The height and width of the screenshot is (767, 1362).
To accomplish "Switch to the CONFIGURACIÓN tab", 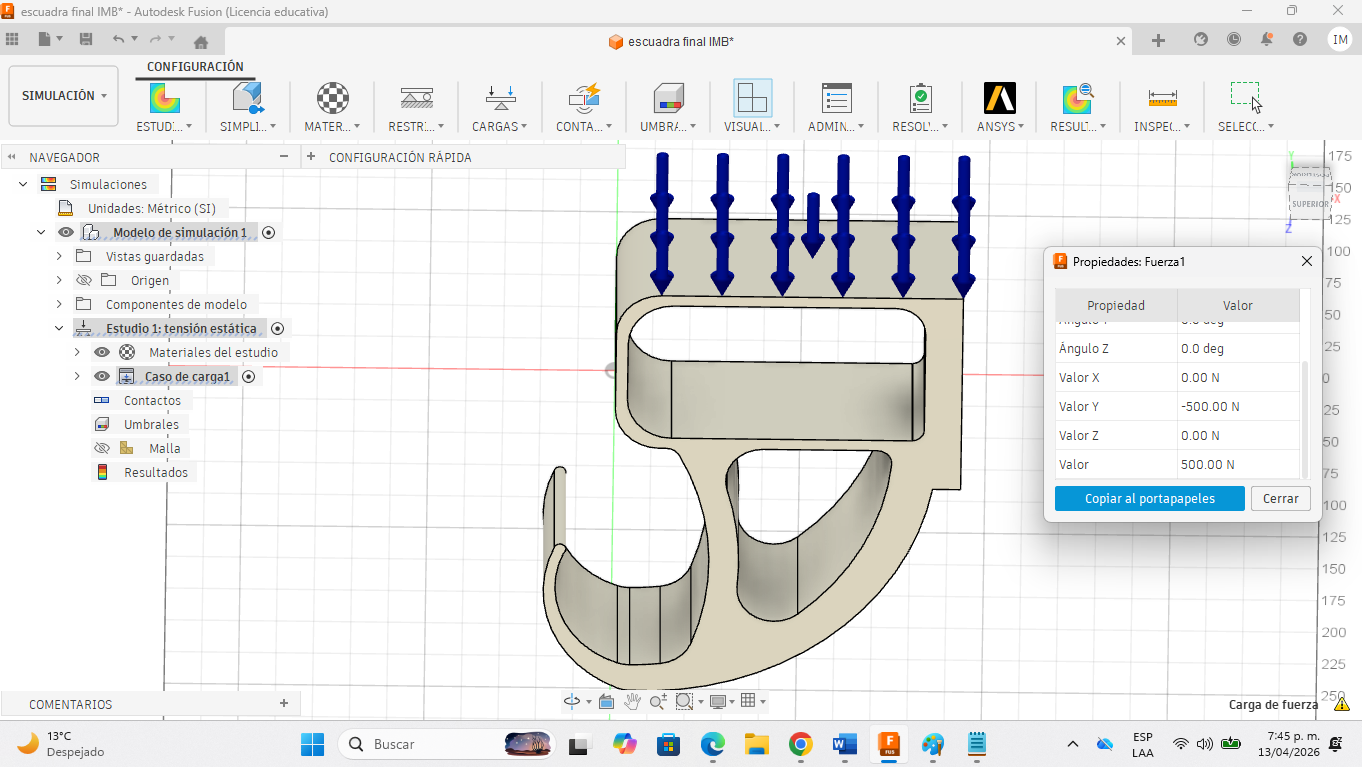I will pyautogui.click(x=195, y=67).
